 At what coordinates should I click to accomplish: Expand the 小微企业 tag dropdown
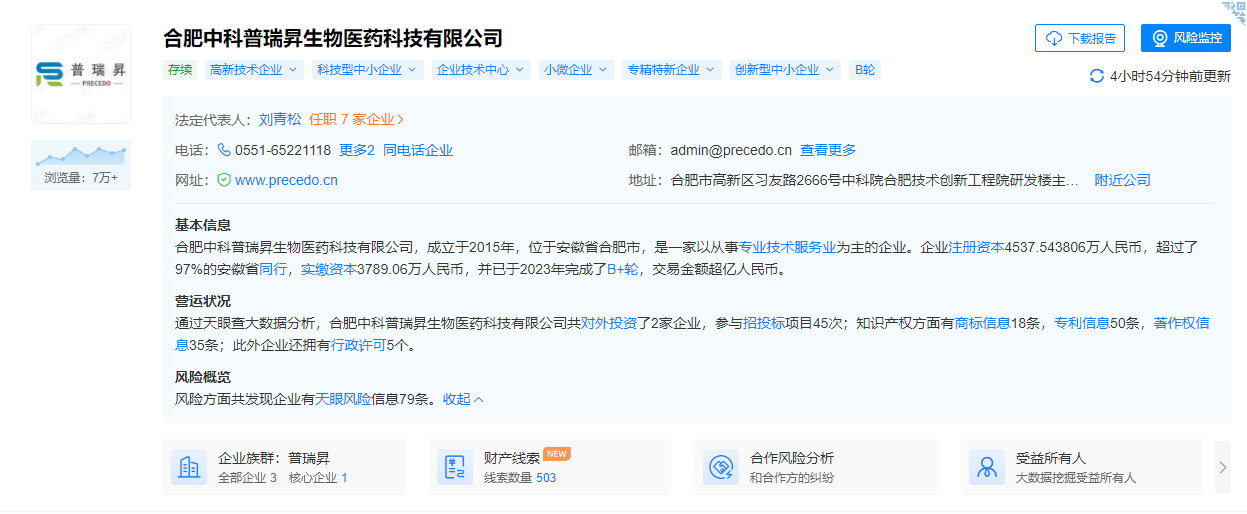click(x=576, y=70)
